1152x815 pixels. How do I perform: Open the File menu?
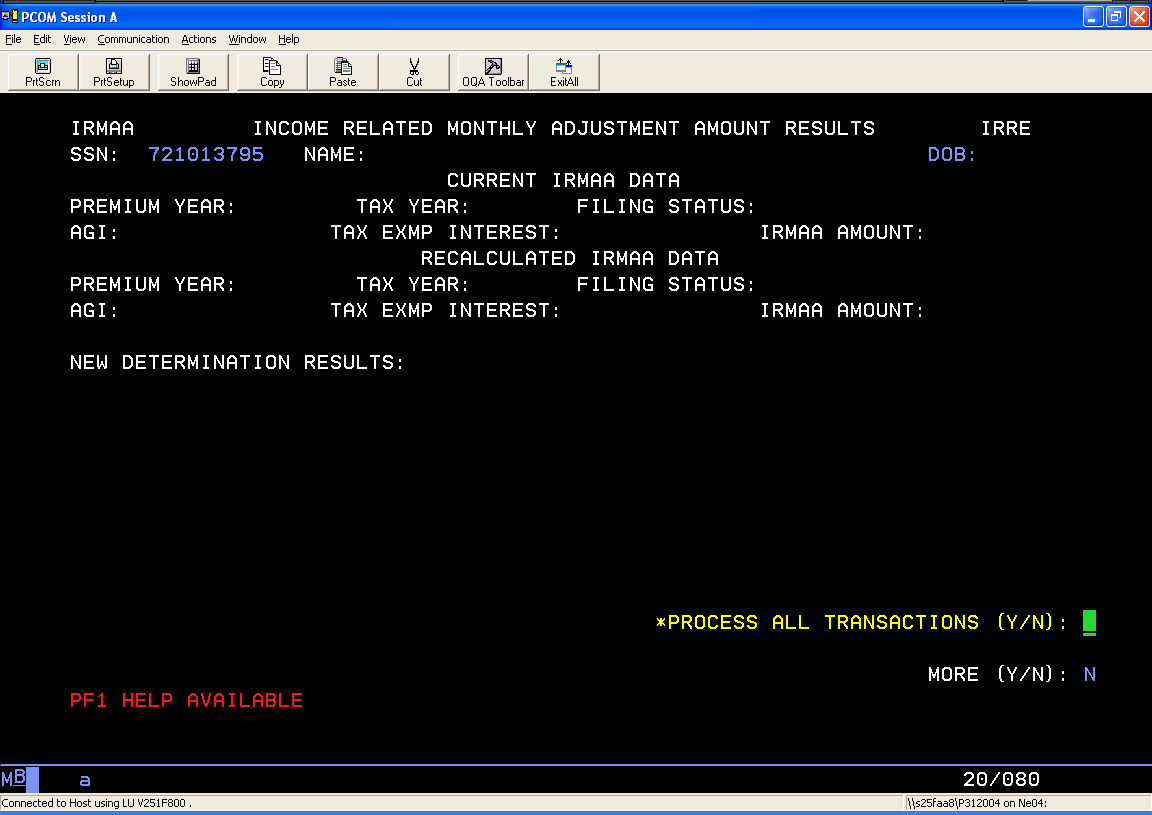pyautogui.click(x=13, y=39)
